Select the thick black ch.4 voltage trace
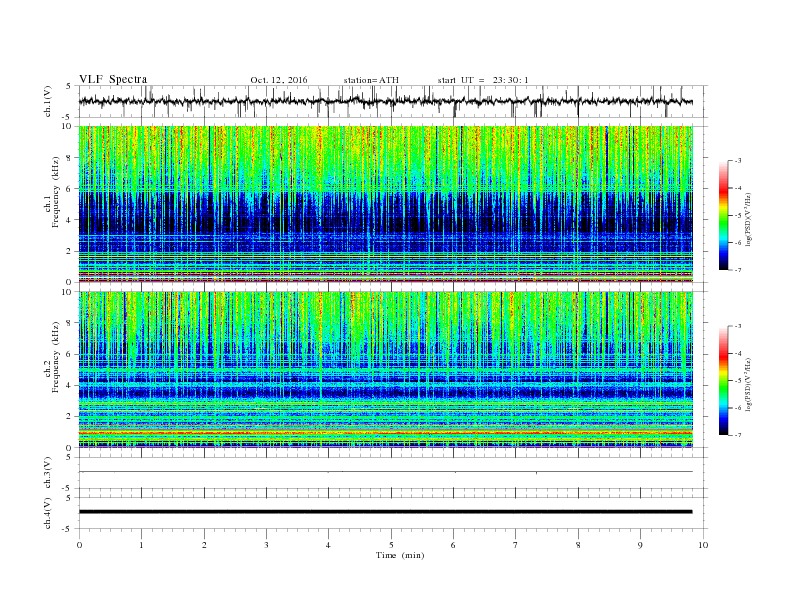 pyautogui.click(x=385, y=512)
